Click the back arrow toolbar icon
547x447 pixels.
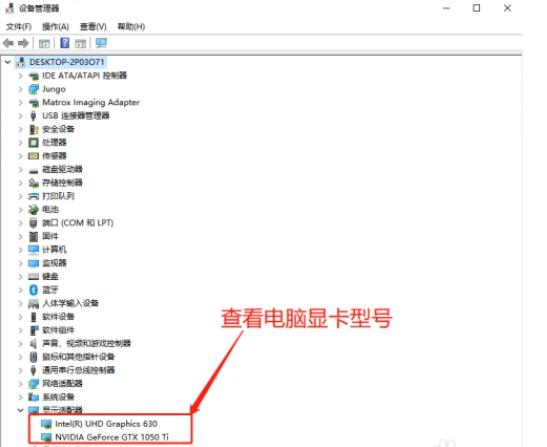pyautogui.click(x=8, y=43)
